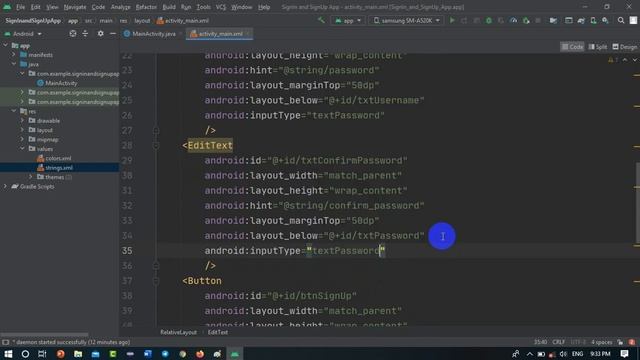Image resolution: width=640 pixels, height=360 pixels.
Task: Expand the mipmap folder
Action: (22, 139)
